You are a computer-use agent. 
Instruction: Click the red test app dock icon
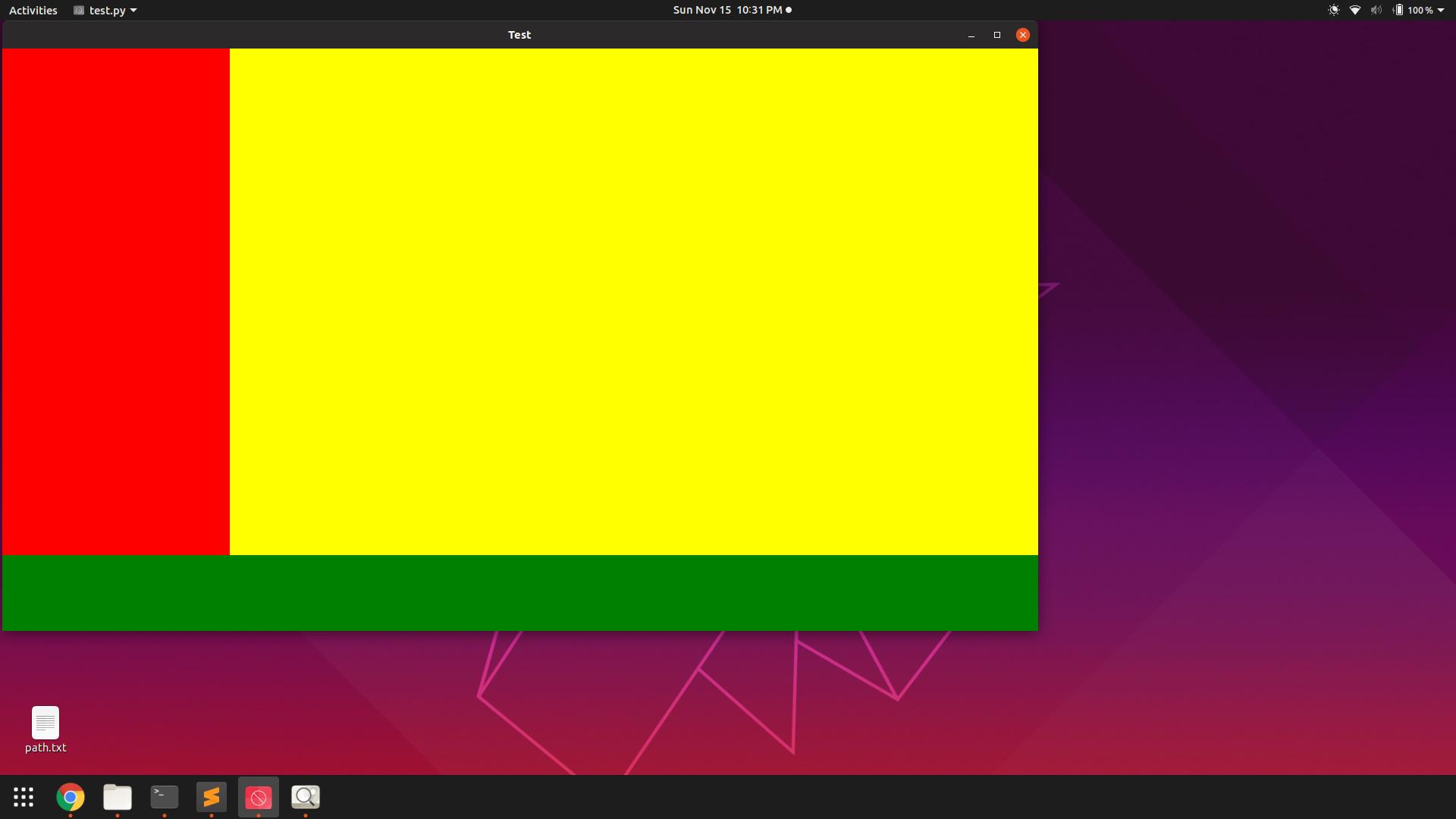point(259,797)
